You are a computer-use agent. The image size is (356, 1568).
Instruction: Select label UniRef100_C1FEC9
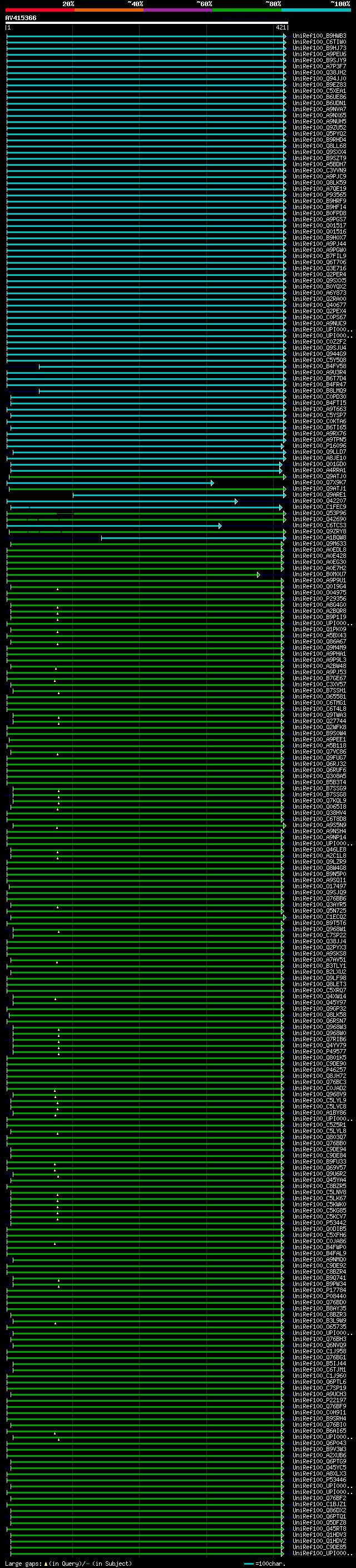(319, 507)
